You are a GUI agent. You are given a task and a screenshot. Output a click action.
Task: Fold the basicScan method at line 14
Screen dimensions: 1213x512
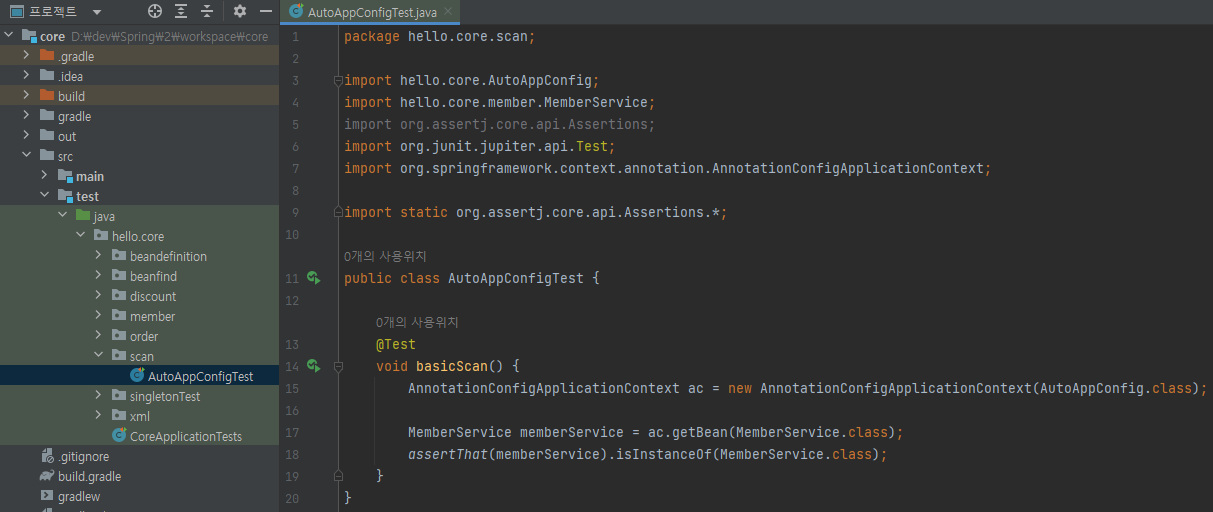(x=338, y=366)
